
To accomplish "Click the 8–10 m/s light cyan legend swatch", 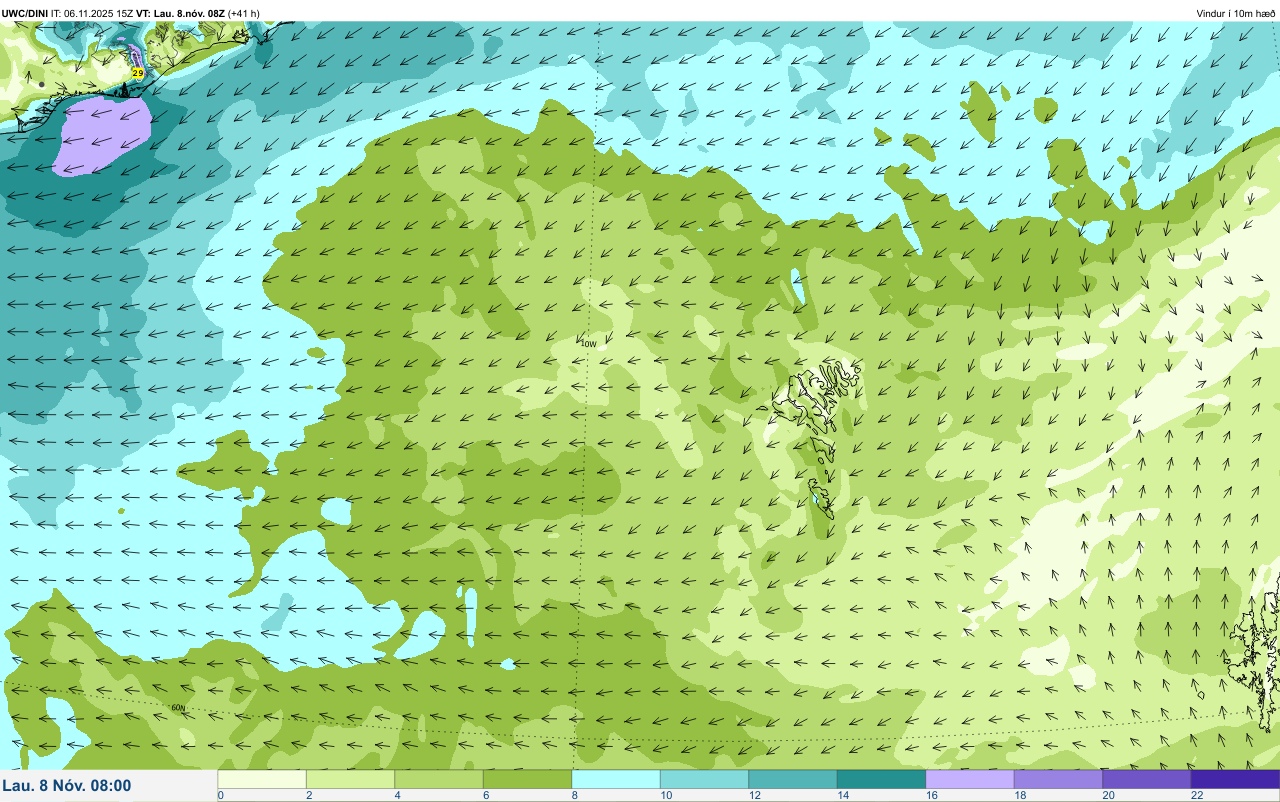I will (616, 779).
